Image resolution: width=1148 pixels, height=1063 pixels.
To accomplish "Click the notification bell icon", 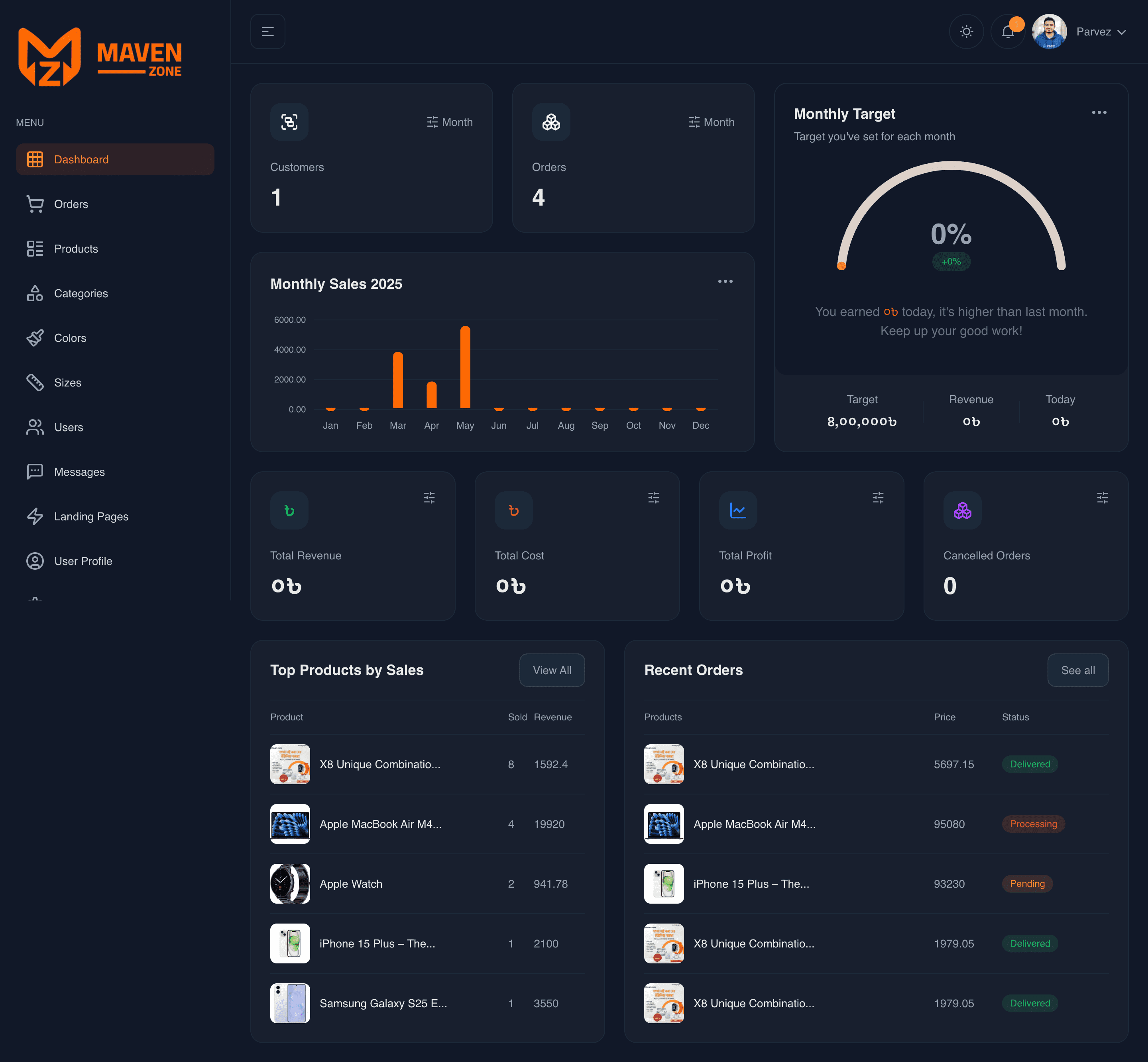I will pos(1008,31).
